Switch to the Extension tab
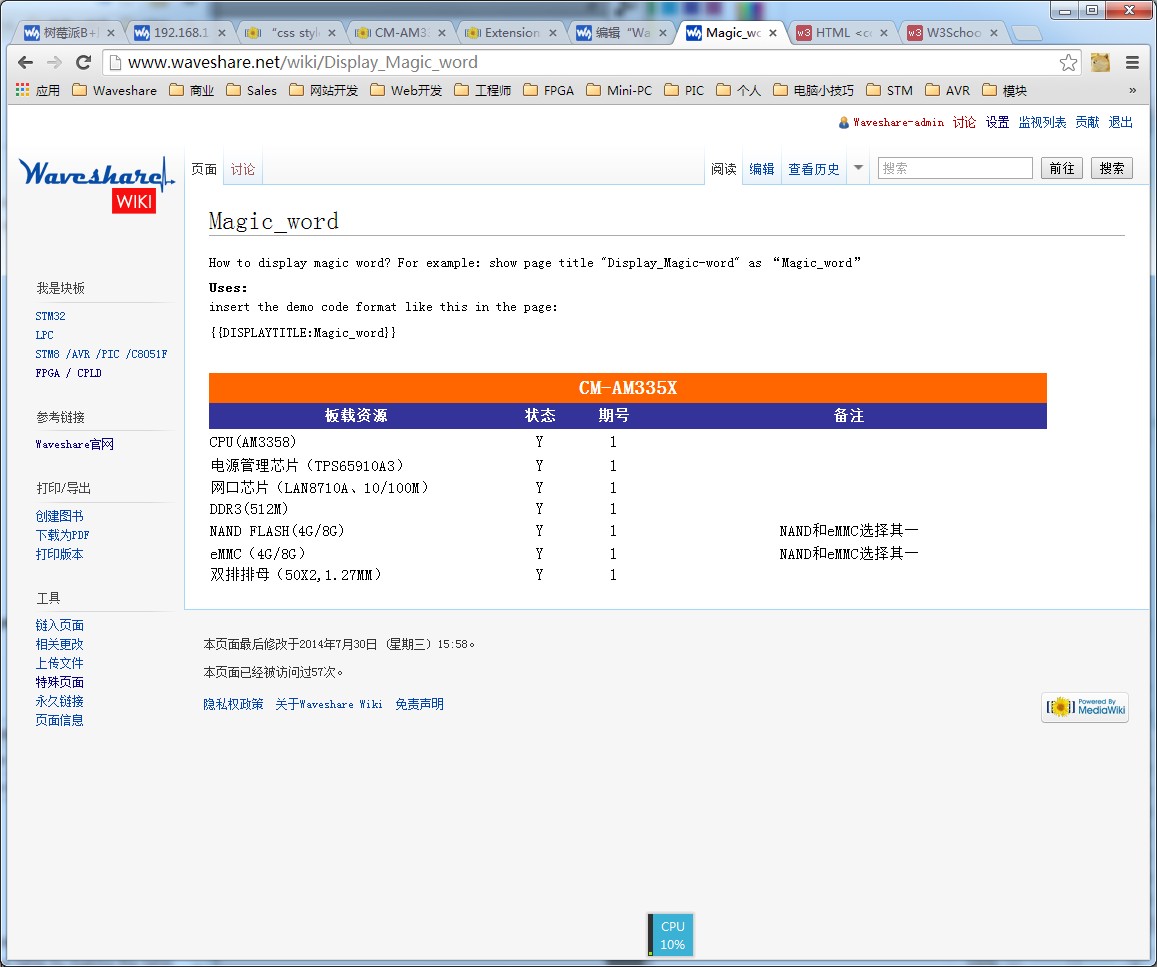Screen dimensions: 1157x967 [x=511, y=33]
